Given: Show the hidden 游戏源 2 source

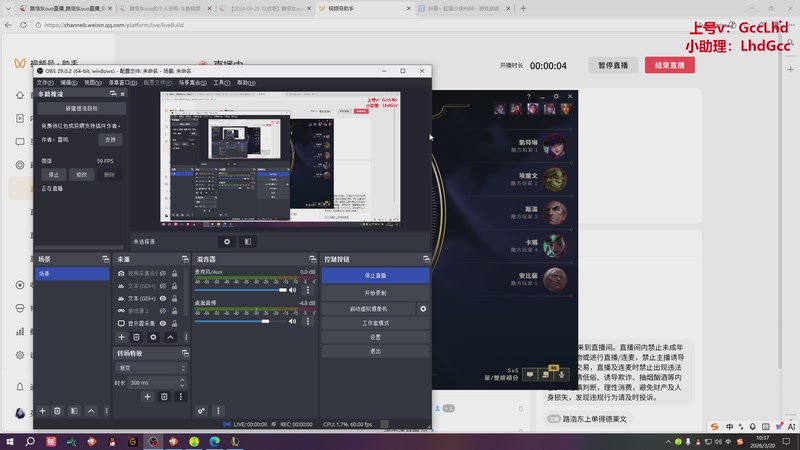Looking at the screenshot, I should [x=163, y=311].
